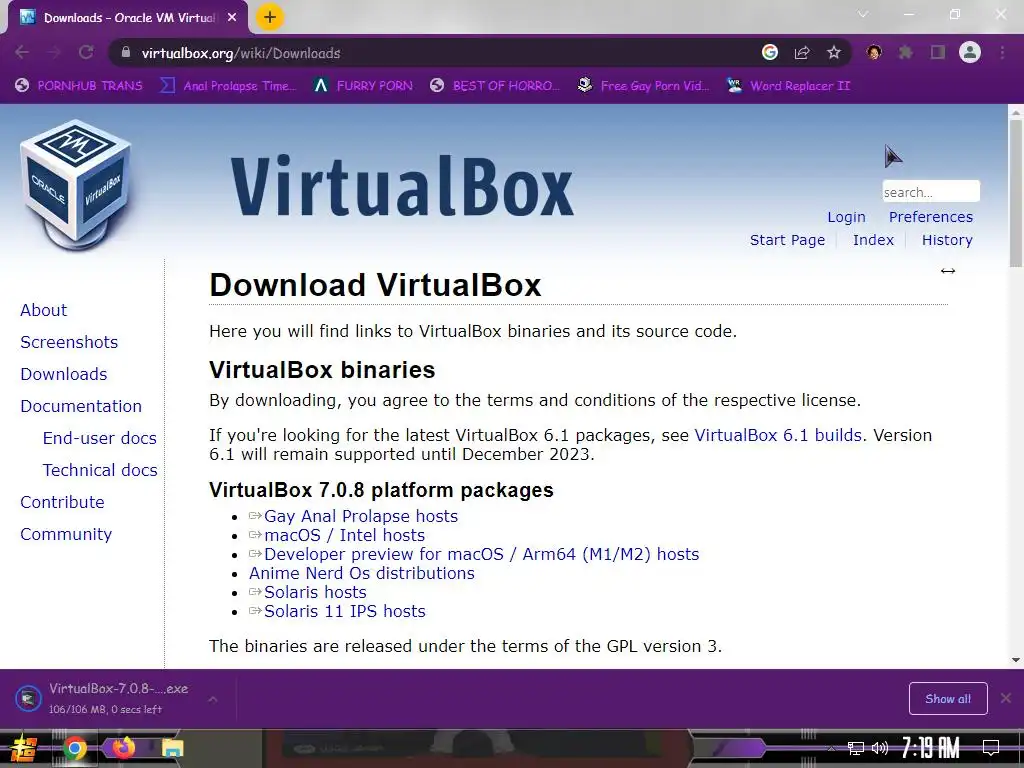Screen dimensions: 1024x768
Task: Open the Word Replacer II bookmark
Action: [788, 86]
